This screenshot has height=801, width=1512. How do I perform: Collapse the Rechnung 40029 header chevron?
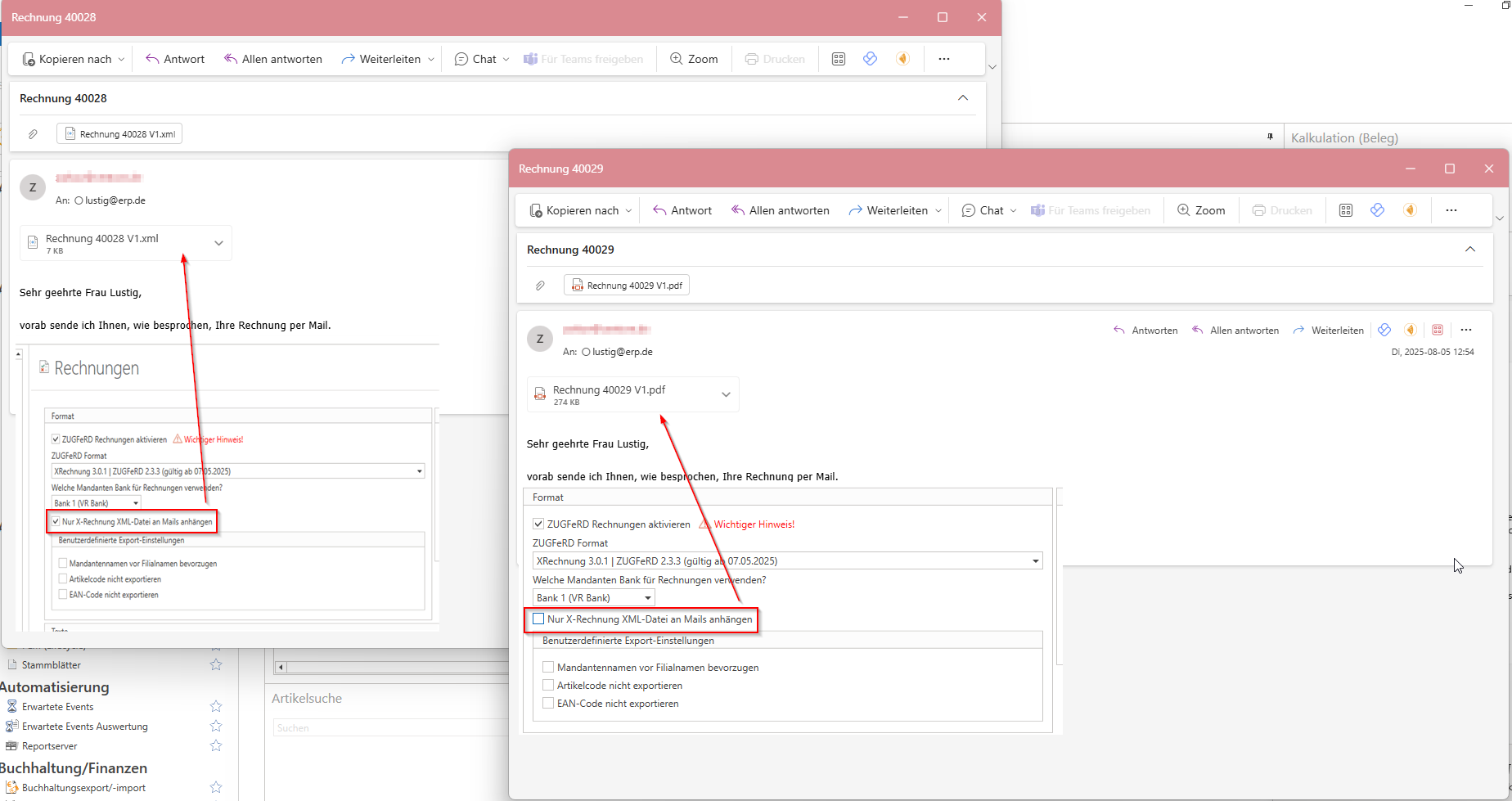(x=1469, y=250)
